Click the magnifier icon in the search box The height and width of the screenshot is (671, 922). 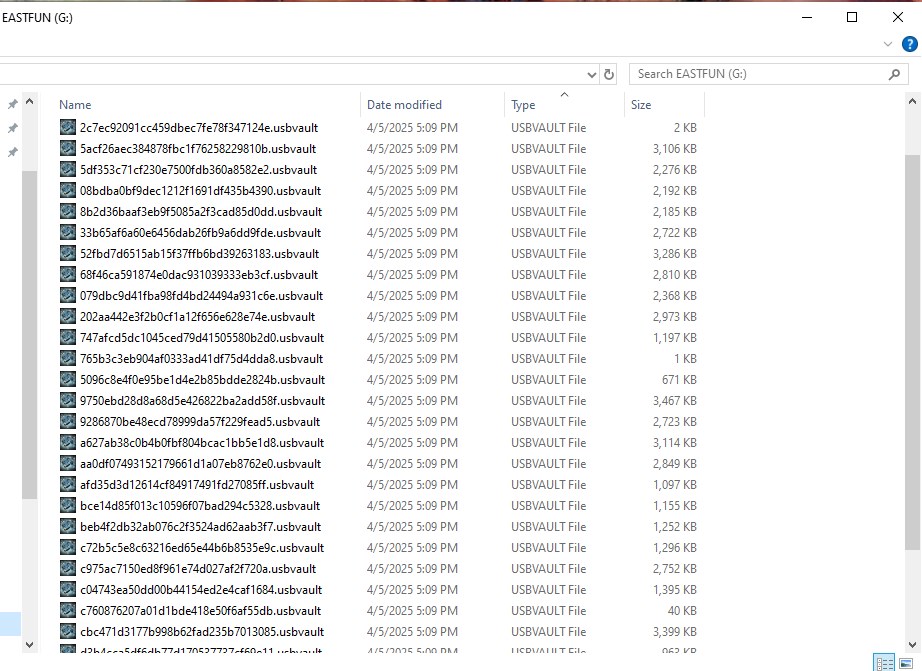coord(893,74)
